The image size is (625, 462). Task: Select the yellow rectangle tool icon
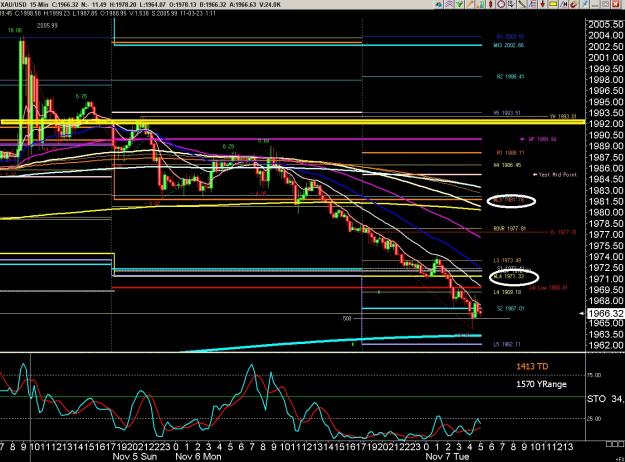(x=553, y=4)
